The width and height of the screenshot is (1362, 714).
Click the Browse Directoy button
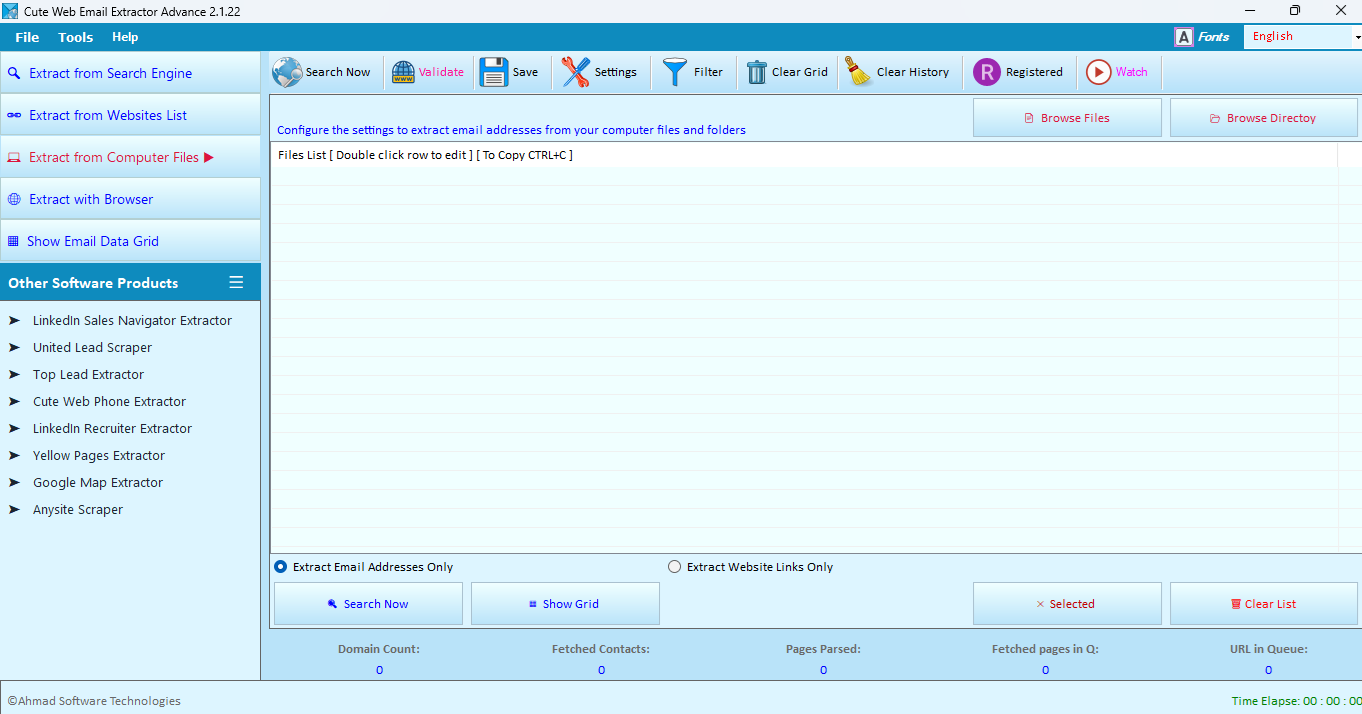coord(1264,118)
